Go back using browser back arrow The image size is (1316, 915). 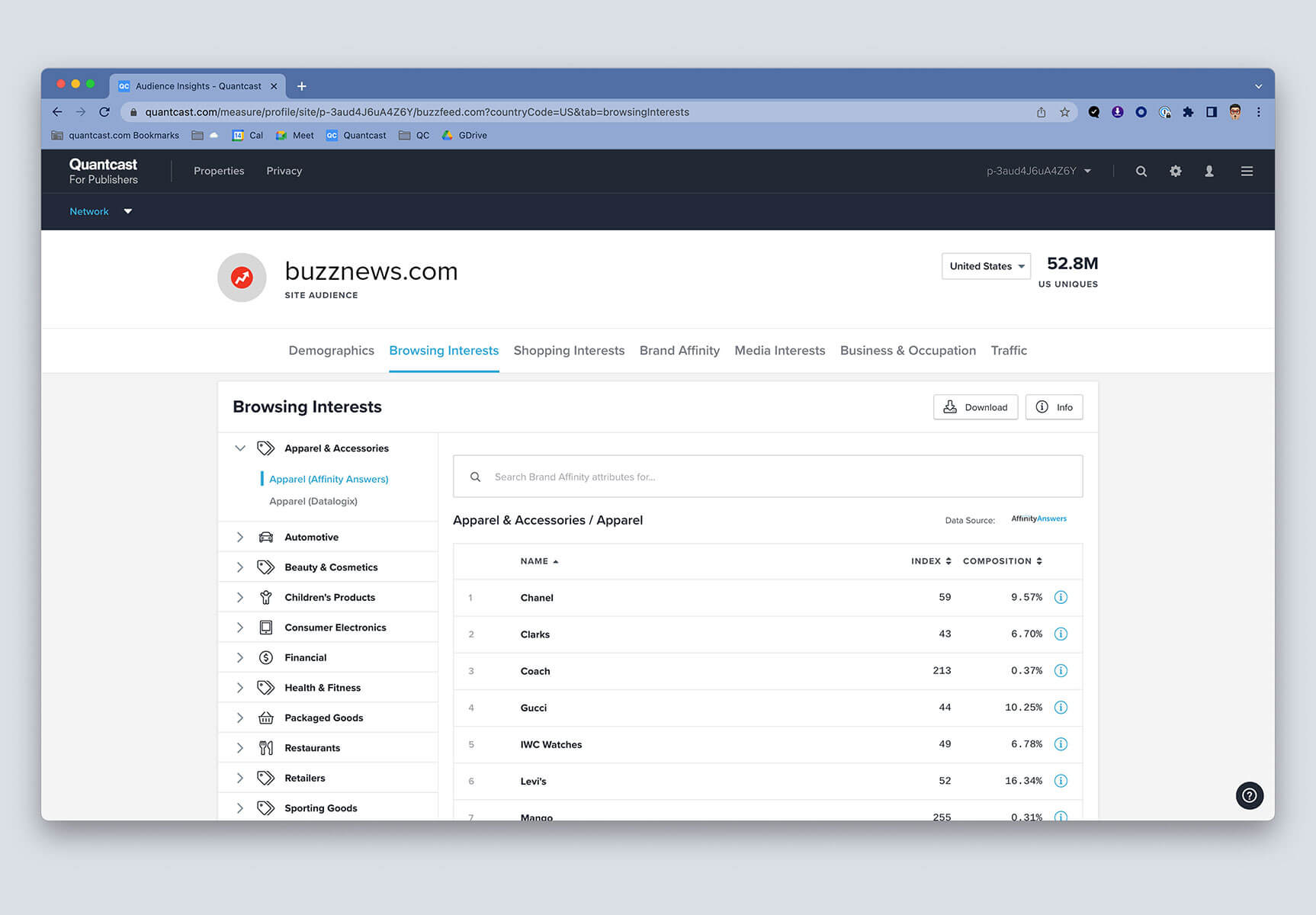click(57, 112)
